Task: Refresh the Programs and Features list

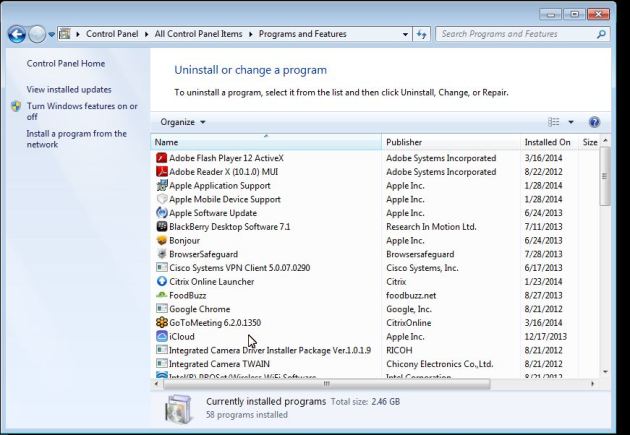Action: tap(421, 34)
